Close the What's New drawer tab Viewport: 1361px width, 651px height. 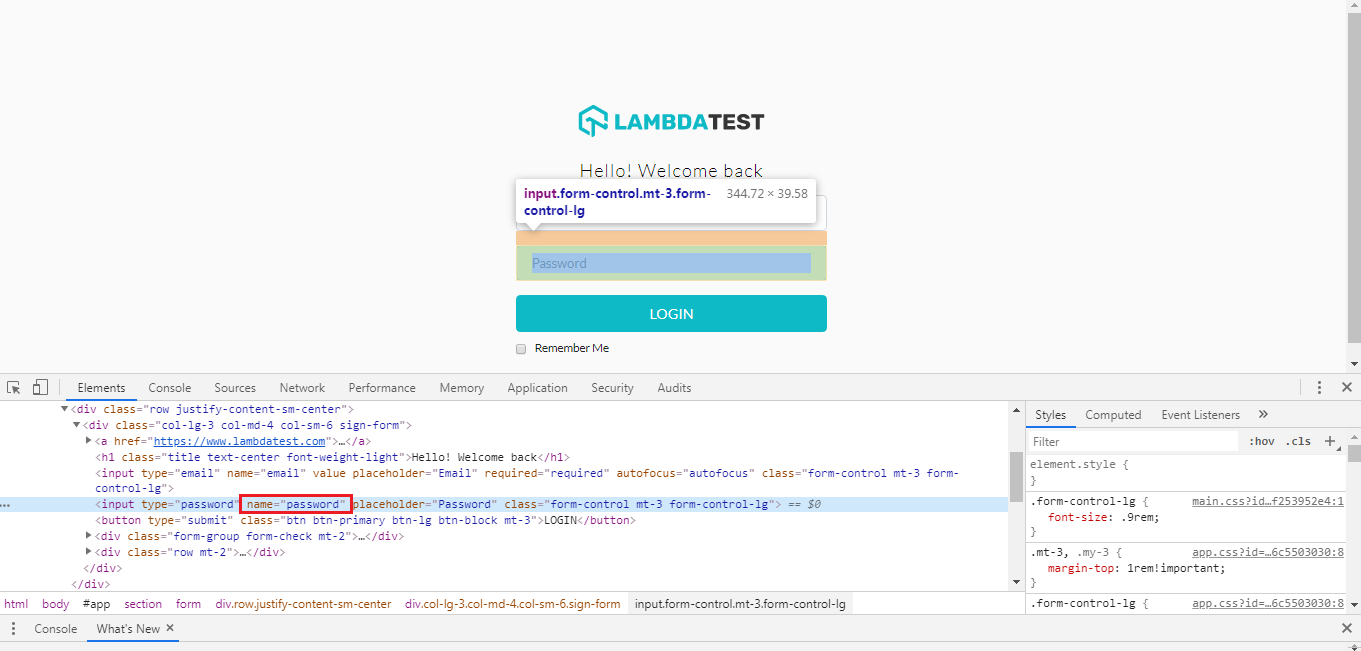tap(170, 628)
